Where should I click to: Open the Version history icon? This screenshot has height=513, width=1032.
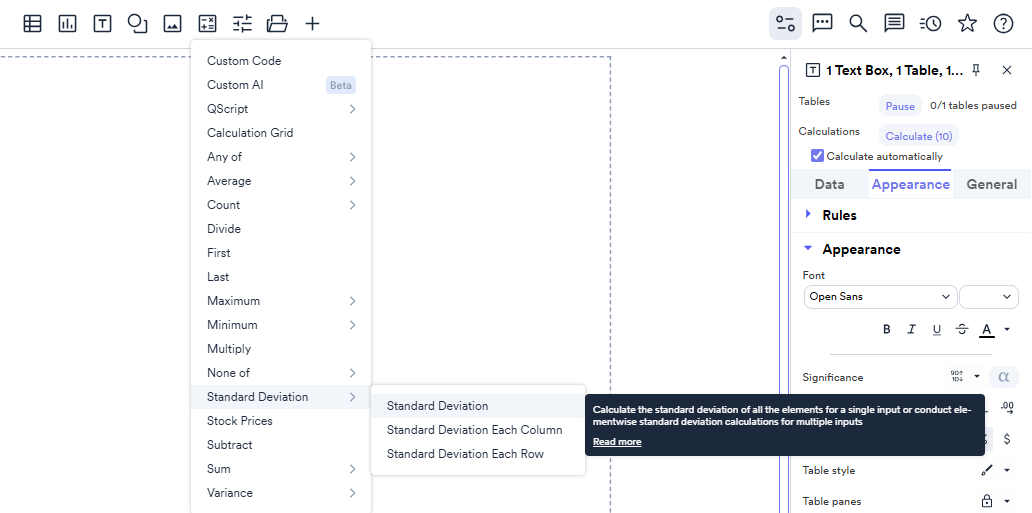click(x=930, y=24)
